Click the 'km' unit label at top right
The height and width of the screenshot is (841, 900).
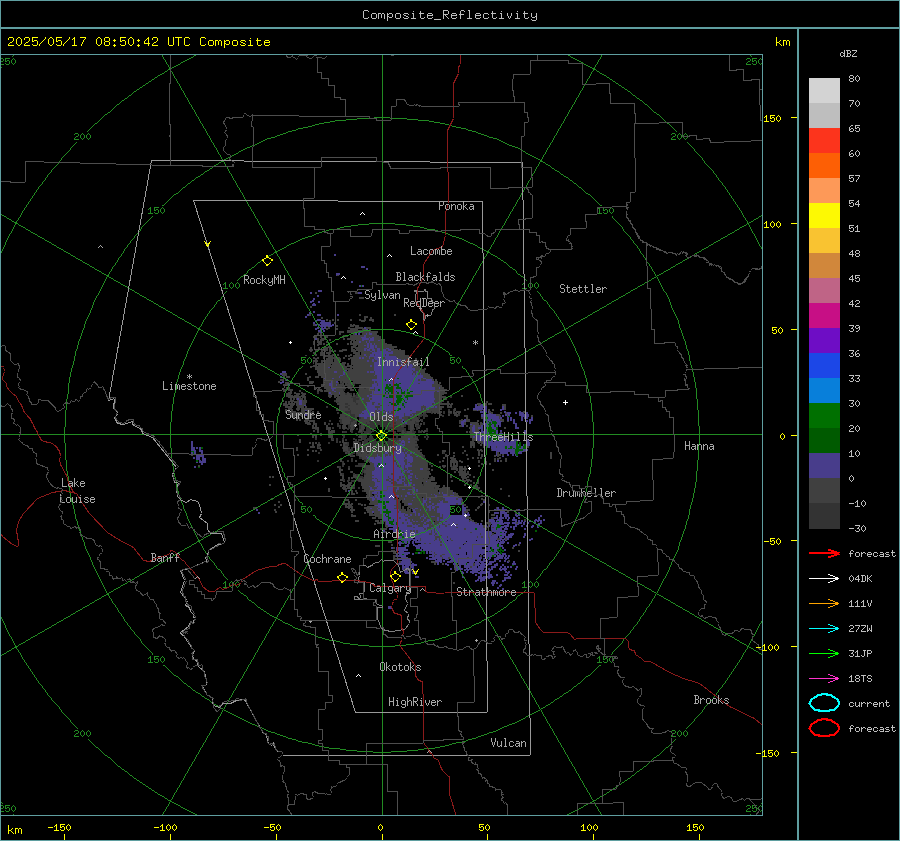coord(782,42)
